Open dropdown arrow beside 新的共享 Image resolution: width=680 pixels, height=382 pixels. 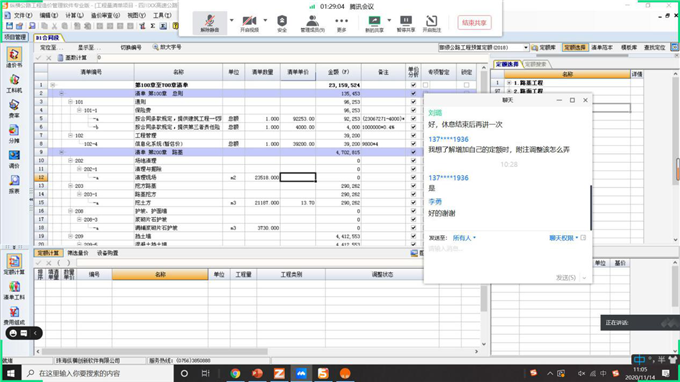[x=389, y=20]
